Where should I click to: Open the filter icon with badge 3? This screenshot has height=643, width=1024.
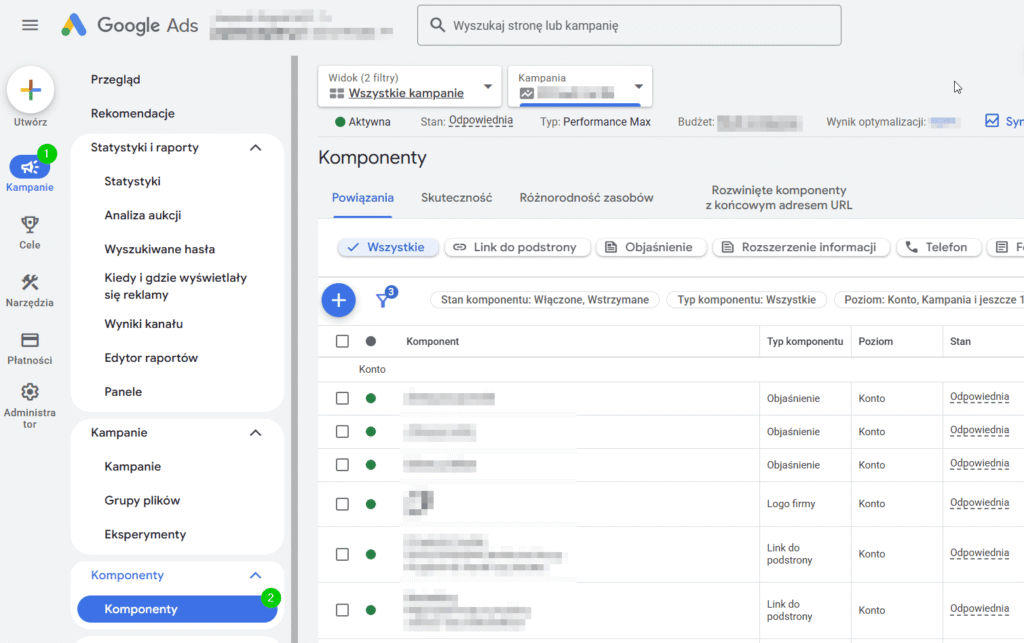(383, 301)
